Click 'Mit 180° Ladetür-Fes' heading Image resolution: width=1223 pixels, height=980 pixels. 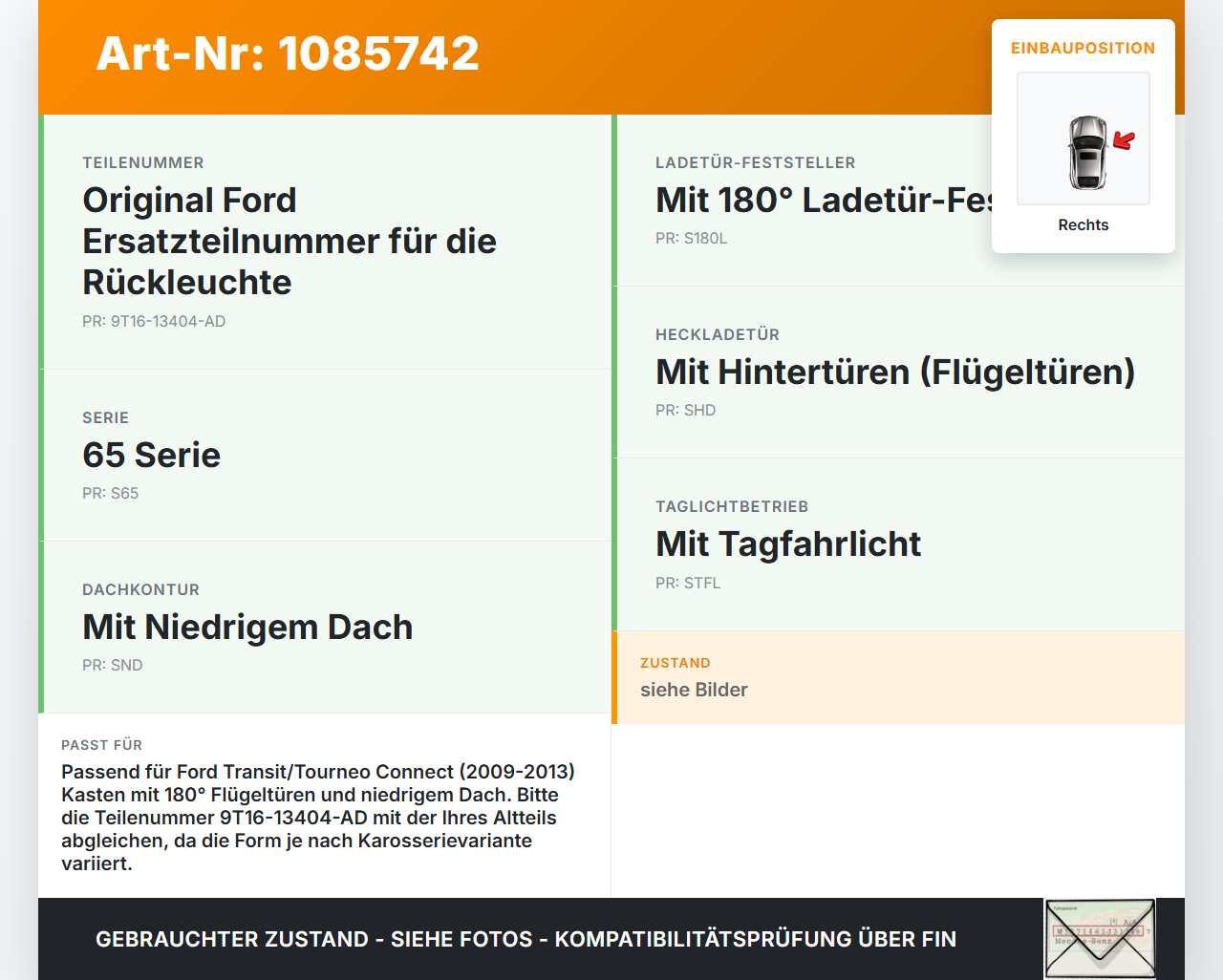pos(825,200)
